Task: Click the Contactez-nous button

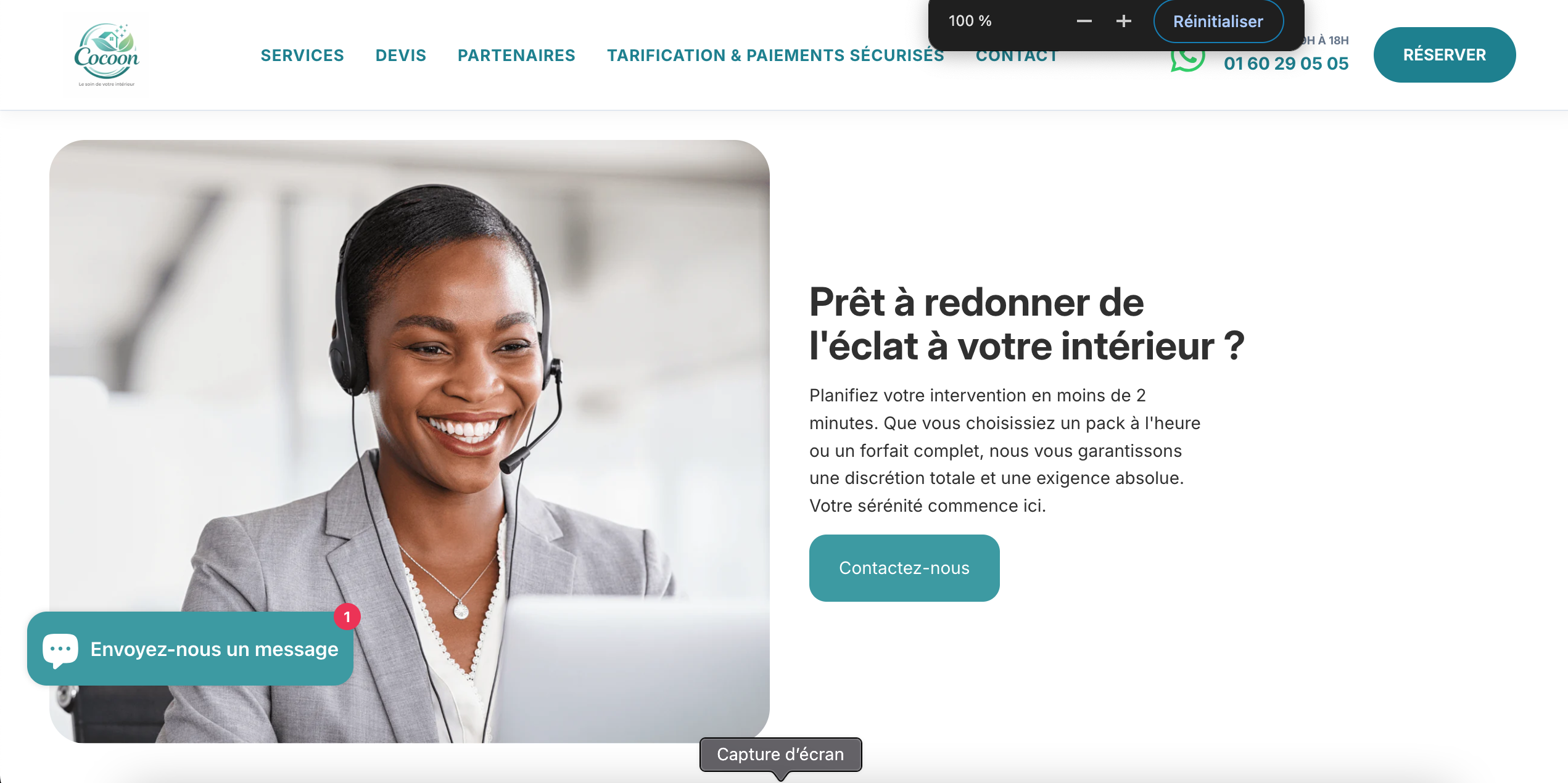Action: [x=904, y=568]
